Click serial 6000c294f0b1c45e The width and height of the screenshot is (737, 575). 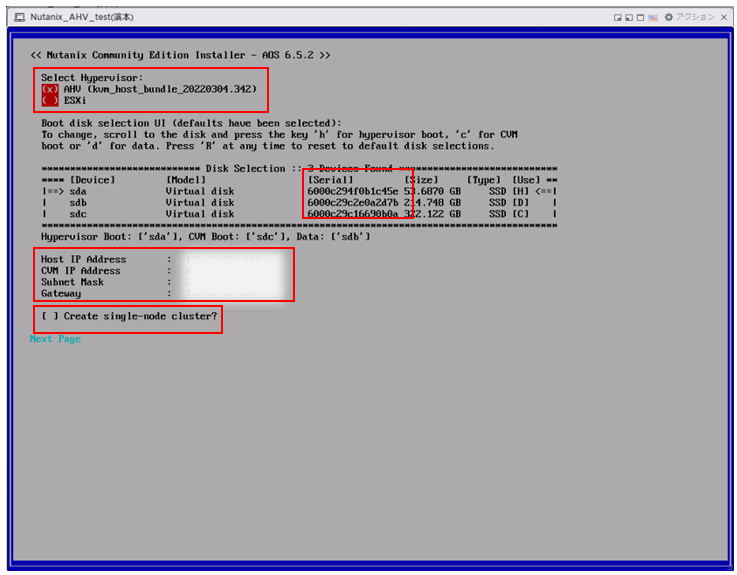click(x=353, y=191)
